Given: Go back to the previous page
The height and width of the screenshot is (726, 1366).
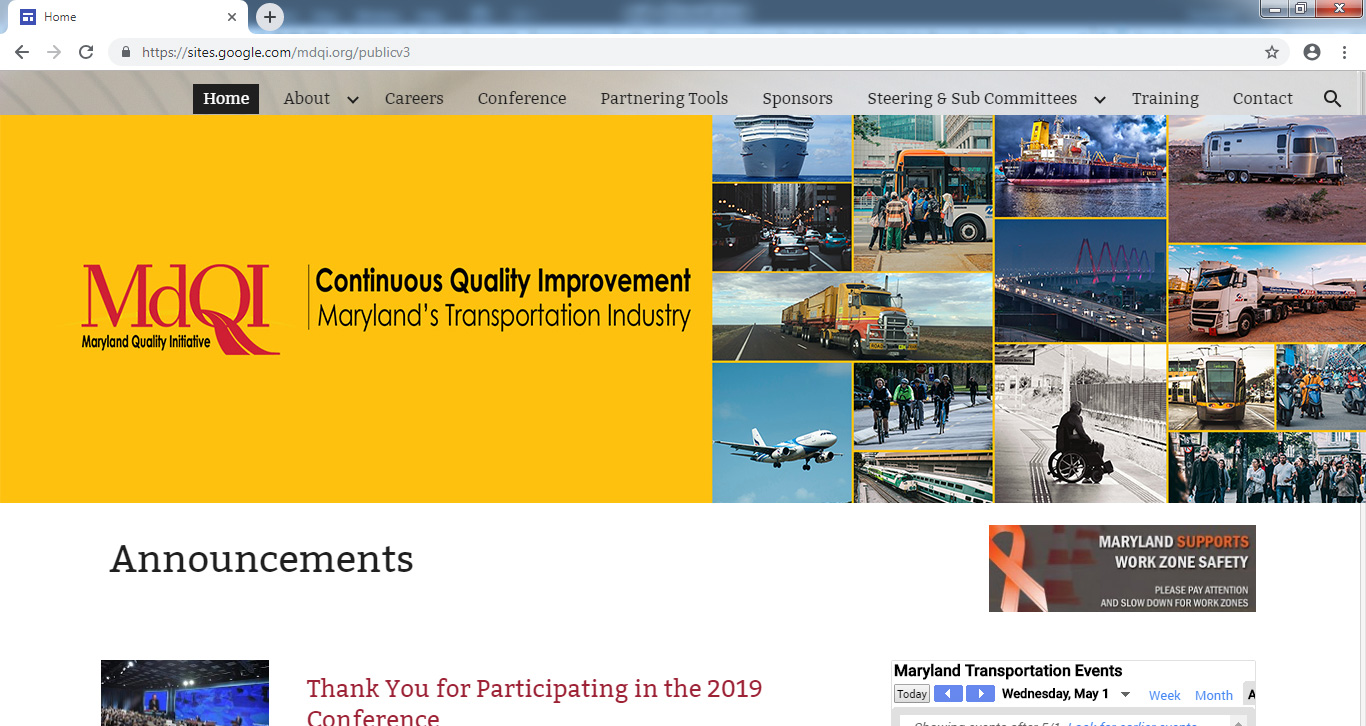Looking at the screenshot, I should coord(22,52).
